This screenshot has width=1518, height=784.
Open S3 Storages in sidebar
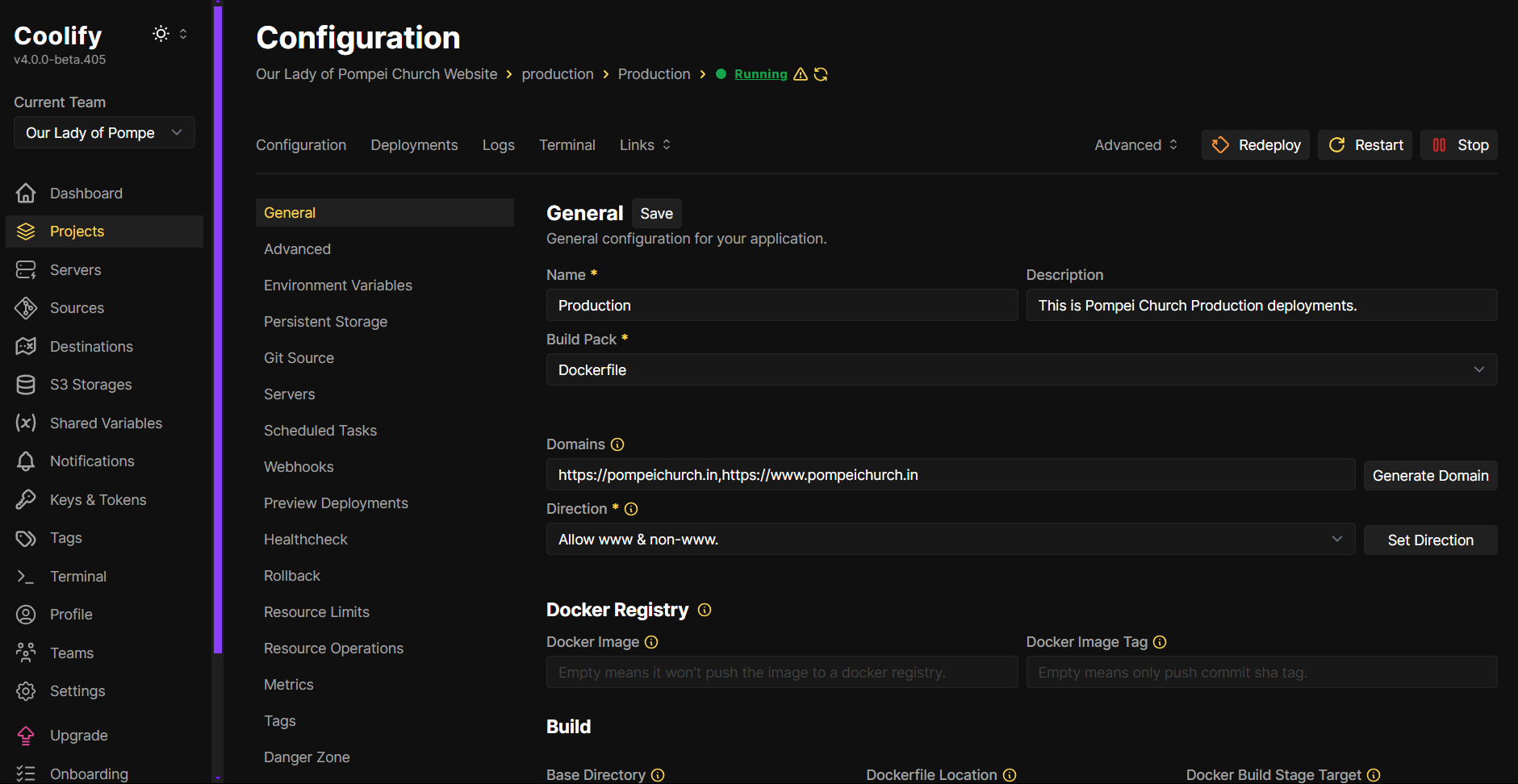(x=90, y=385)
